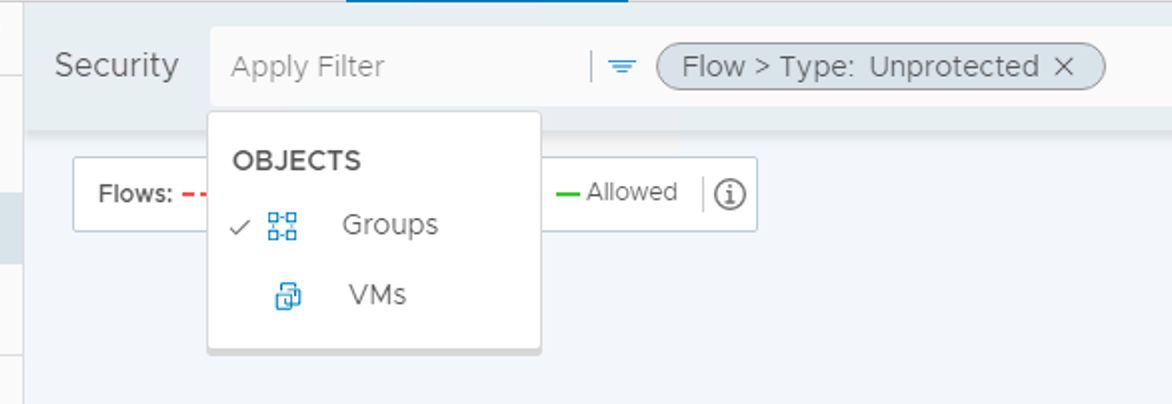Click into the Apply Filter field
The width and height of the screenshot is (1172, 404).
point(400,67)
